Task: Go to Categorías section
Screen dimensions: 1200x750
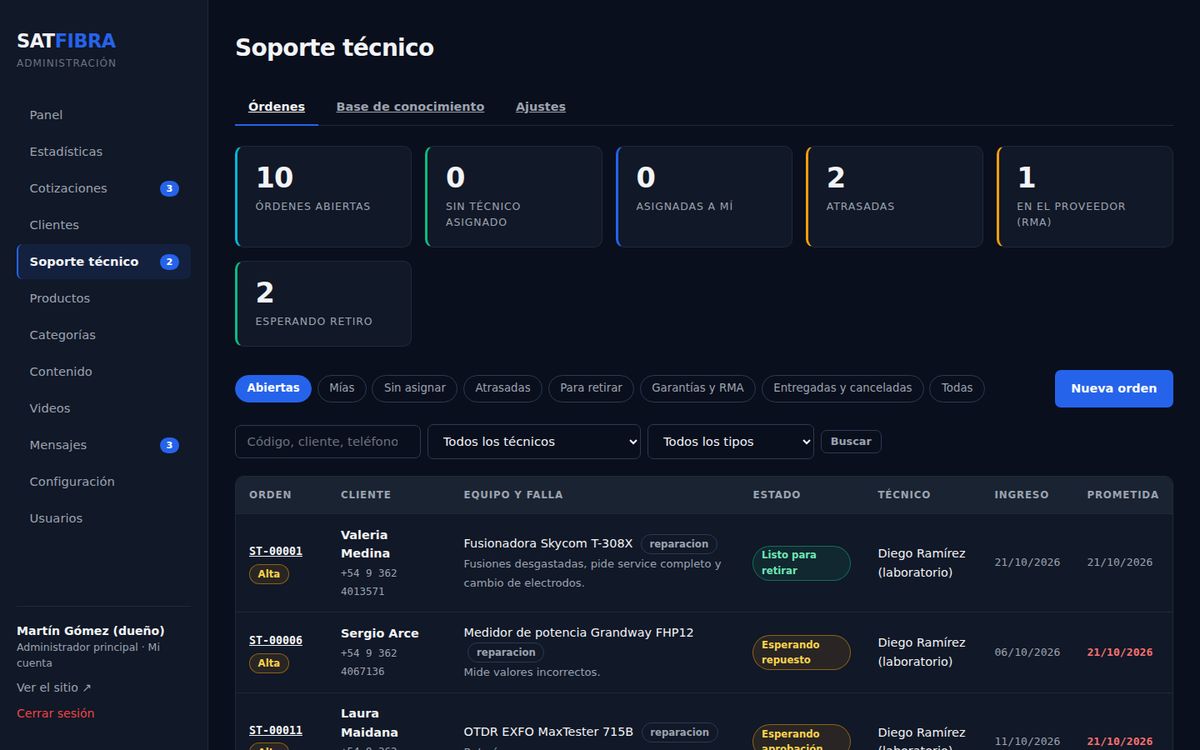Action: tap(103, 335)
